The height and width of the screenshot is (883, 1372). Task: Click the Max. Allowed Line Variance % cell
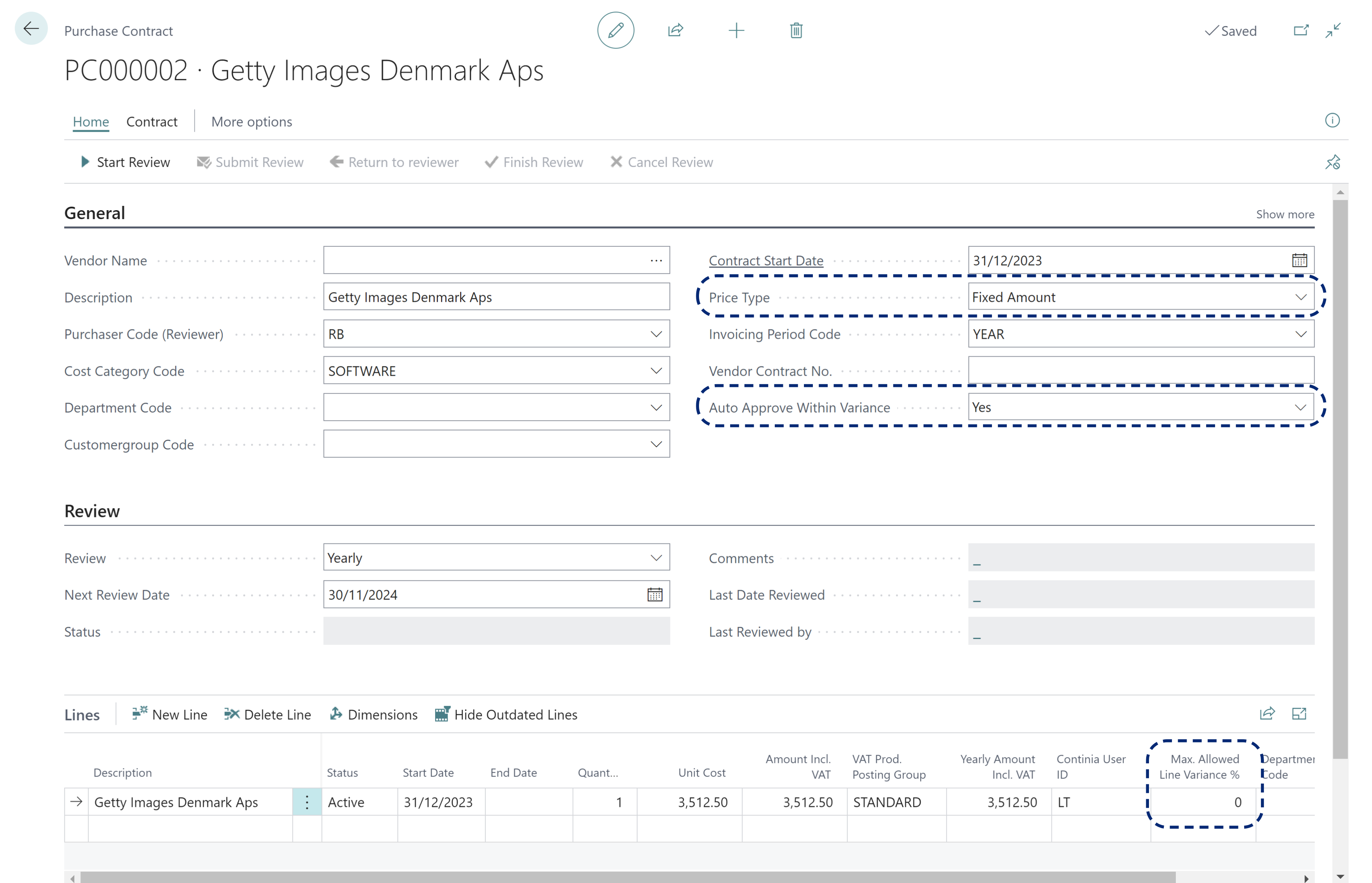[1203, 802]
